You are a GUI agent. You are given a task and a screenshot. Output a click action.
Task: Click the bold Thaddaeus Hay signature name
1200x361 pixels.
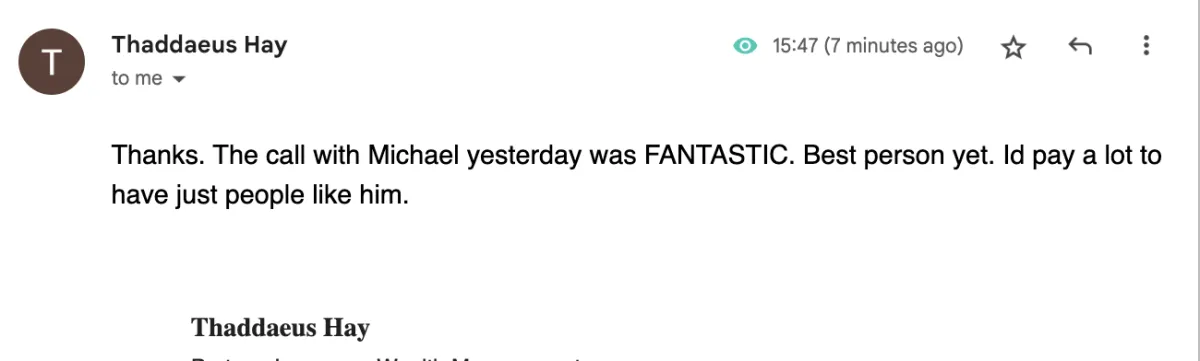(280, 327)
